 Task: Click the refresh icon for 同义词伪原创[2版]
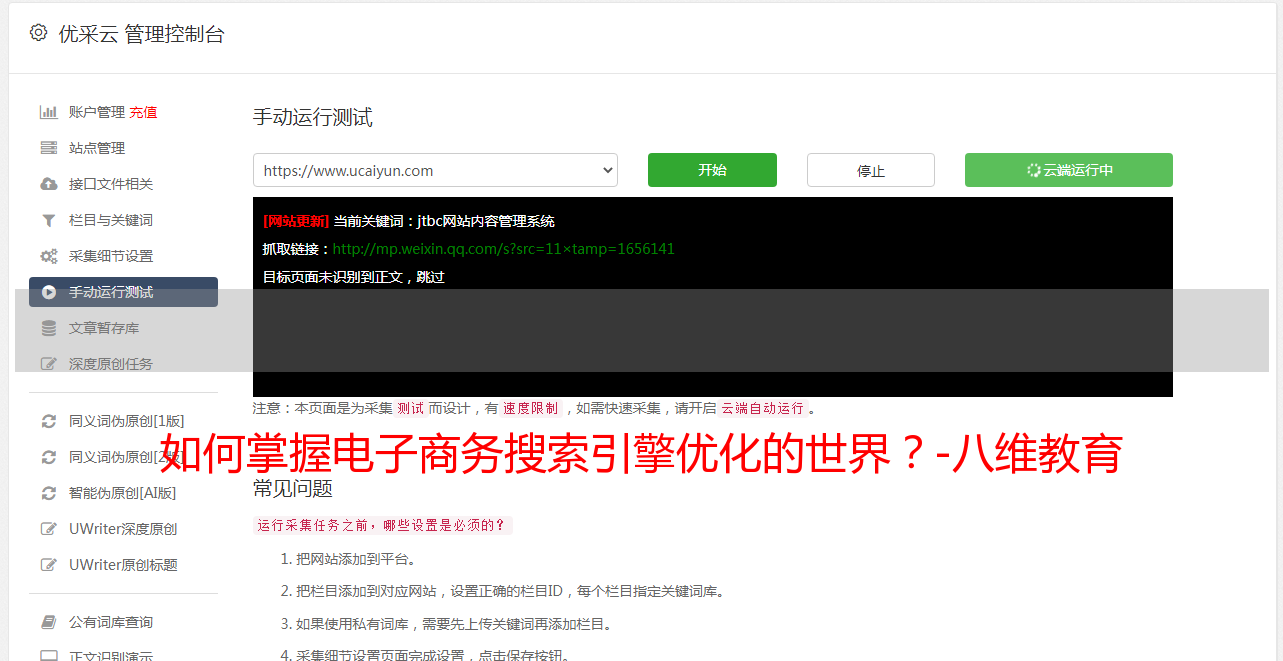point(48,457)
